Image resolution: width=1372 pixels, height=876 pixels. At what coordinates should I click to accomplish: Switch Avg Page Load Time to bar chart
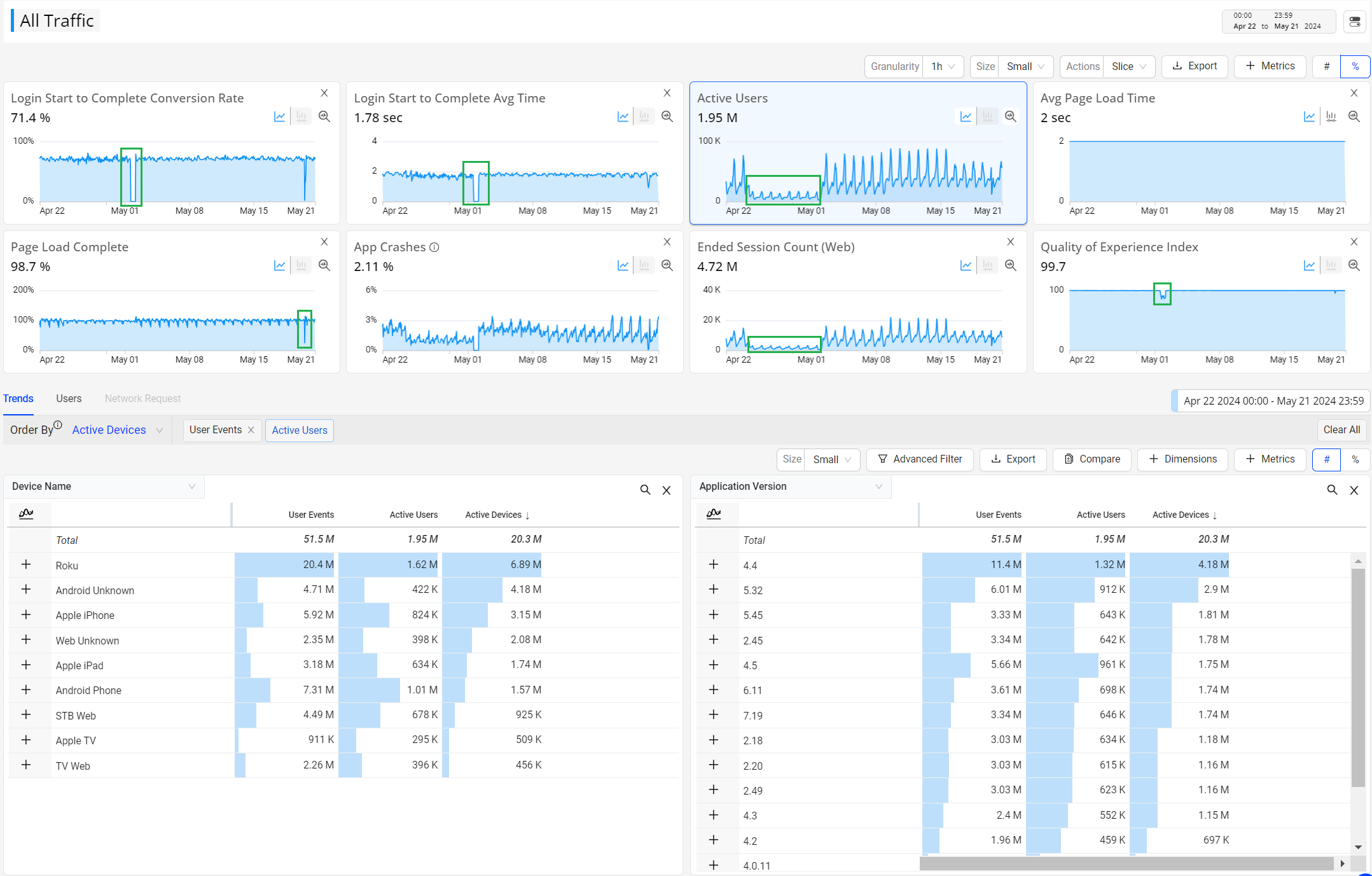pyautogui.click(x=1331, y=116)
